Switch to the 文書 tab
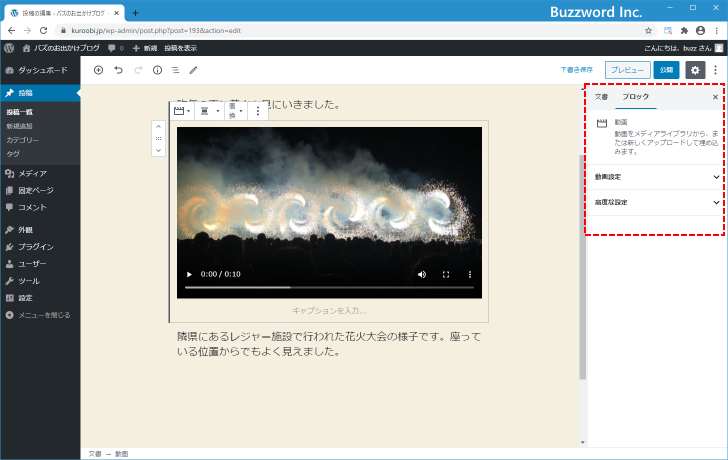This screenshot has width=728, height=460. tap(601, 97)
